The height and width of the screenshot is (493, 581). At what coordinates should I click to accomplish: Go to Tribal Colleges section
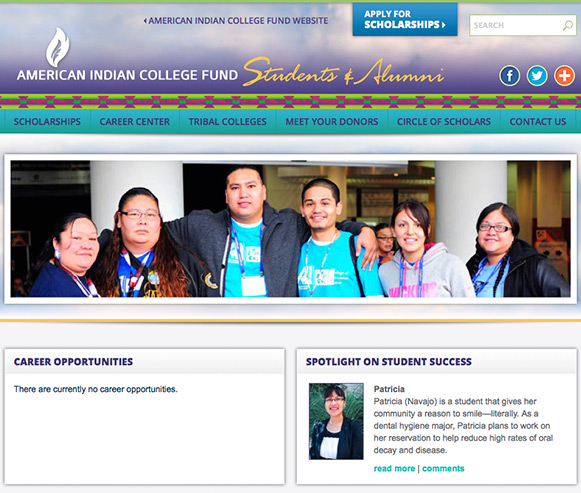point(228,121)
